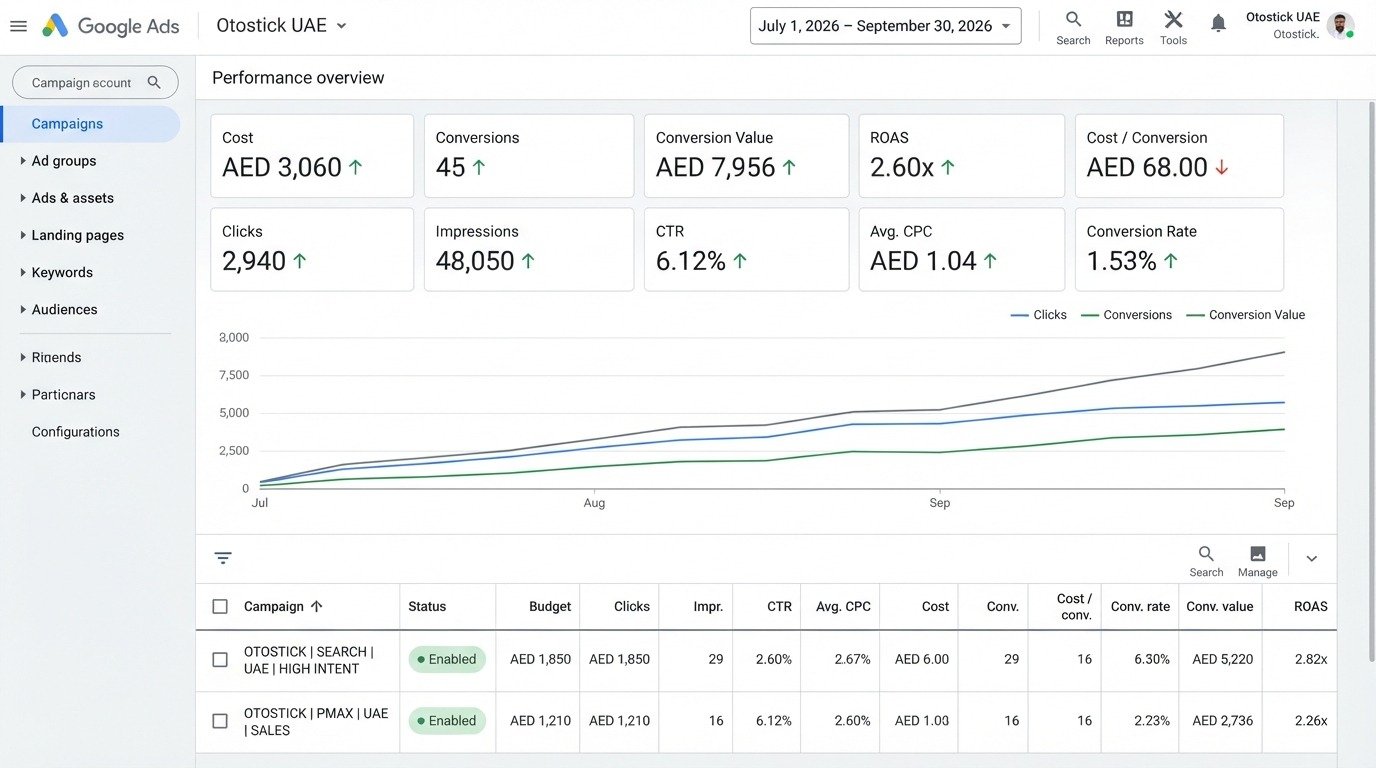Image resolution: width=1376 pixels, height=768 pixels.
Task: View notifications bell
Action: tap(1218, 24)
